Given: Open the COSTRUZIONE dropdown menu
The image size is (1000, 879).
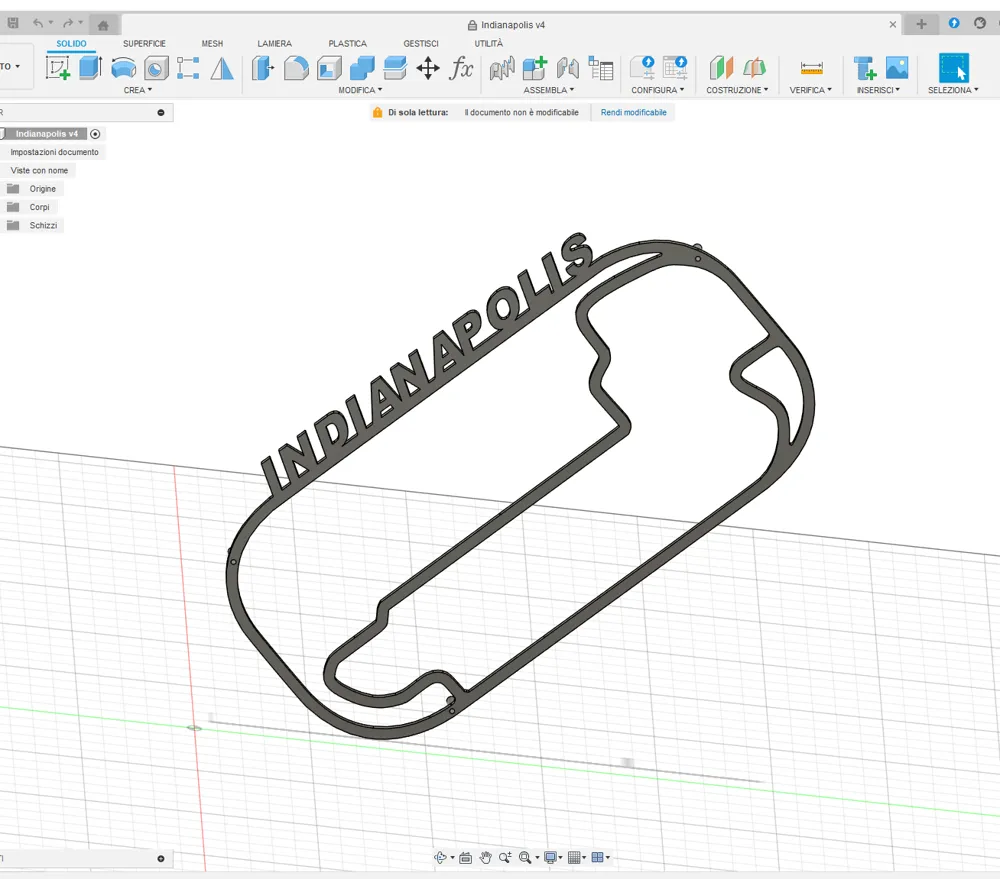Looking at the screenshot, I should (737, 90).
